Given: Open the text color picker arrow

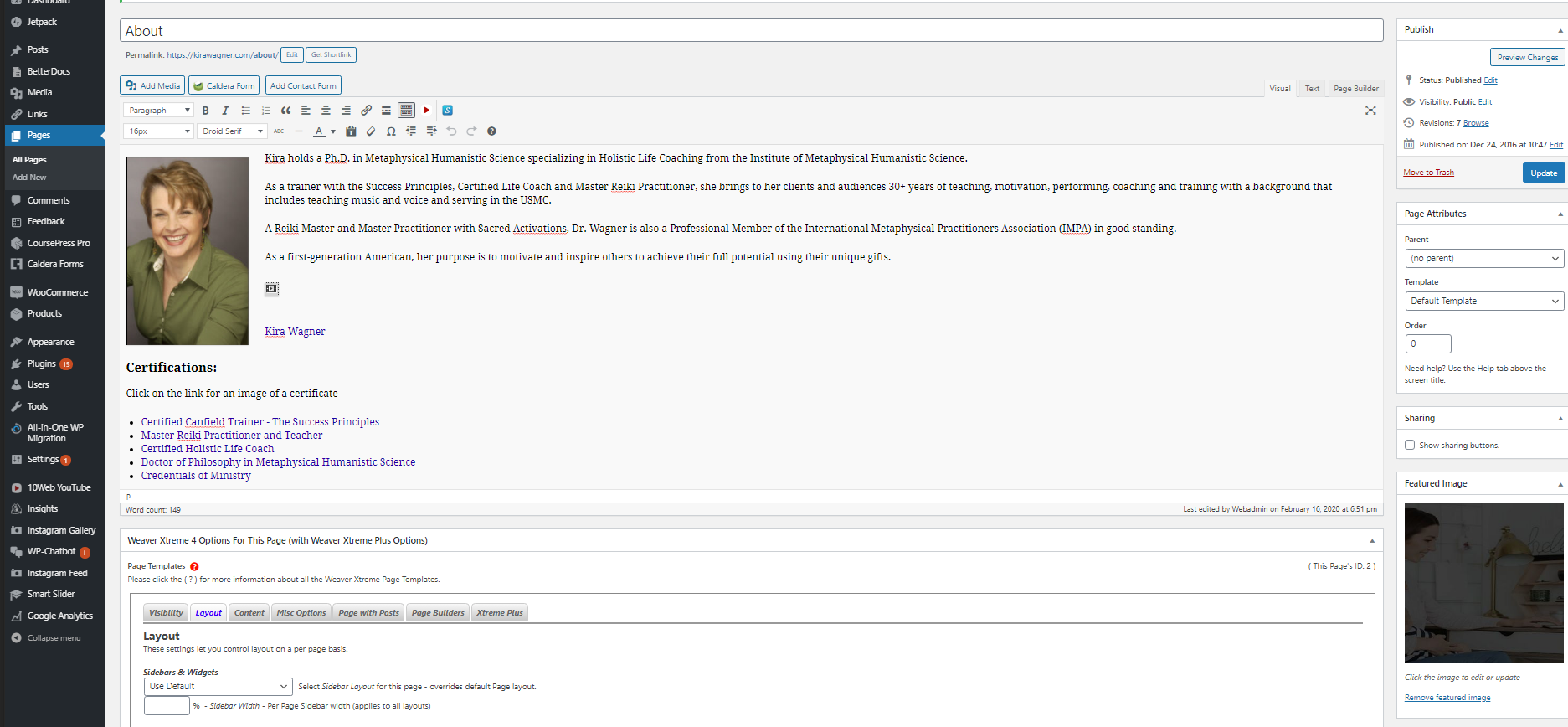Looking at the screenshot, I should [333, 131].
